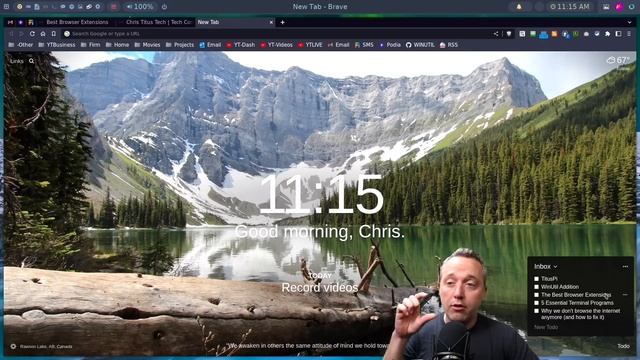The image size is (640, 360).
Task: Open Brave Shields lion icon
Action: tap(509, 34)
